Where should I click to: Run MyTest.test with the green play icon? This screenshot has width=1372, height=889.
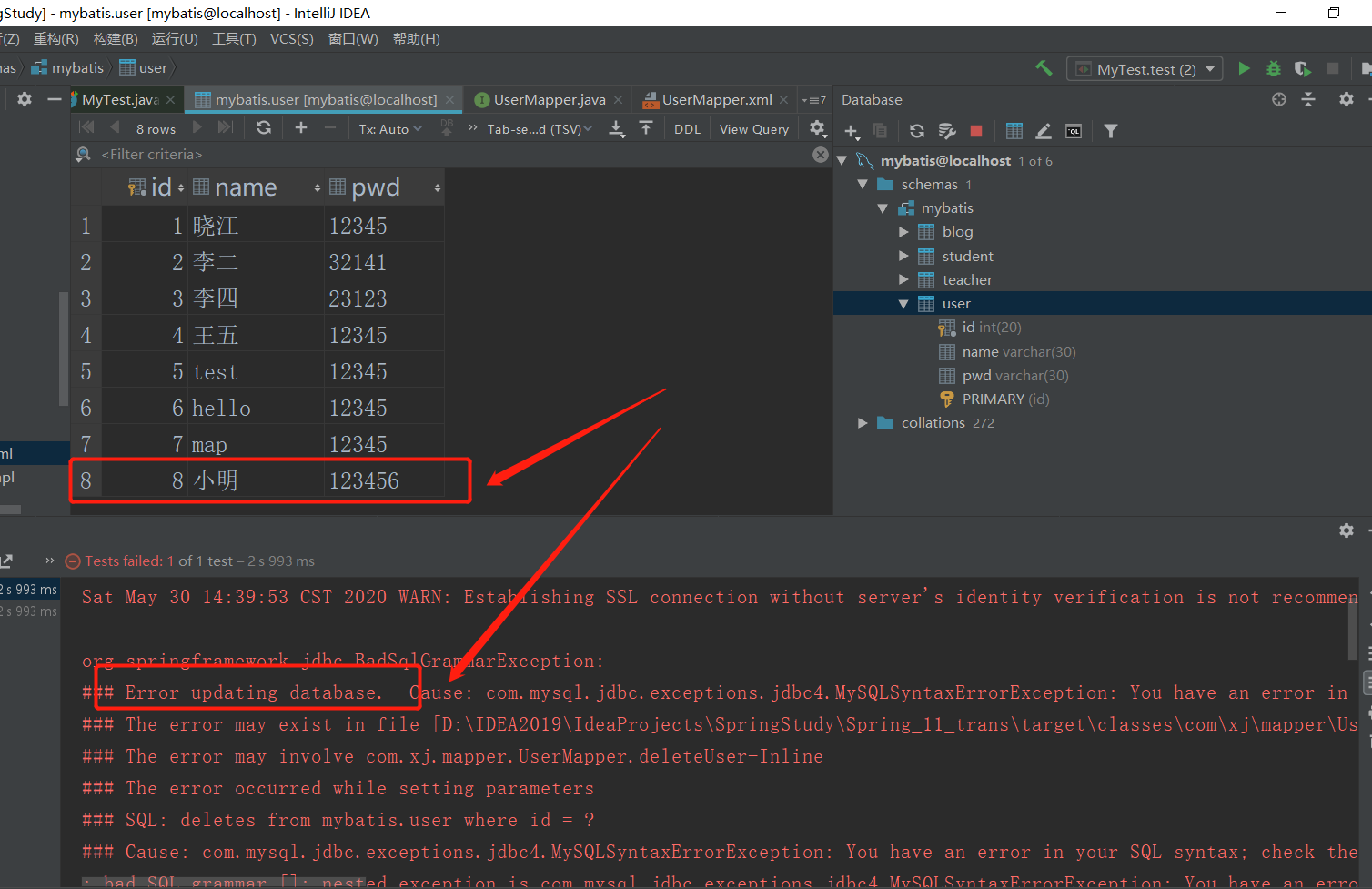[x=1244, y=68]
